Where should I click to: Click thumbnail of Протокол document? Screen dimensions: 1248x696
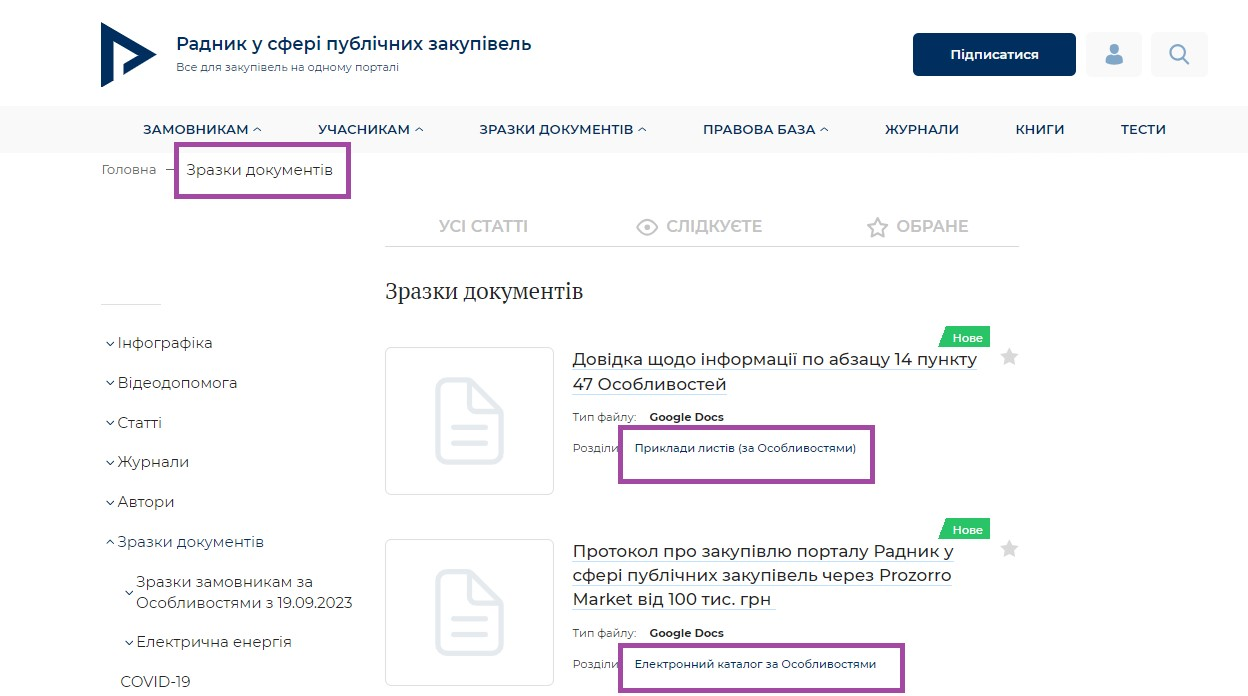click(469, 612)
